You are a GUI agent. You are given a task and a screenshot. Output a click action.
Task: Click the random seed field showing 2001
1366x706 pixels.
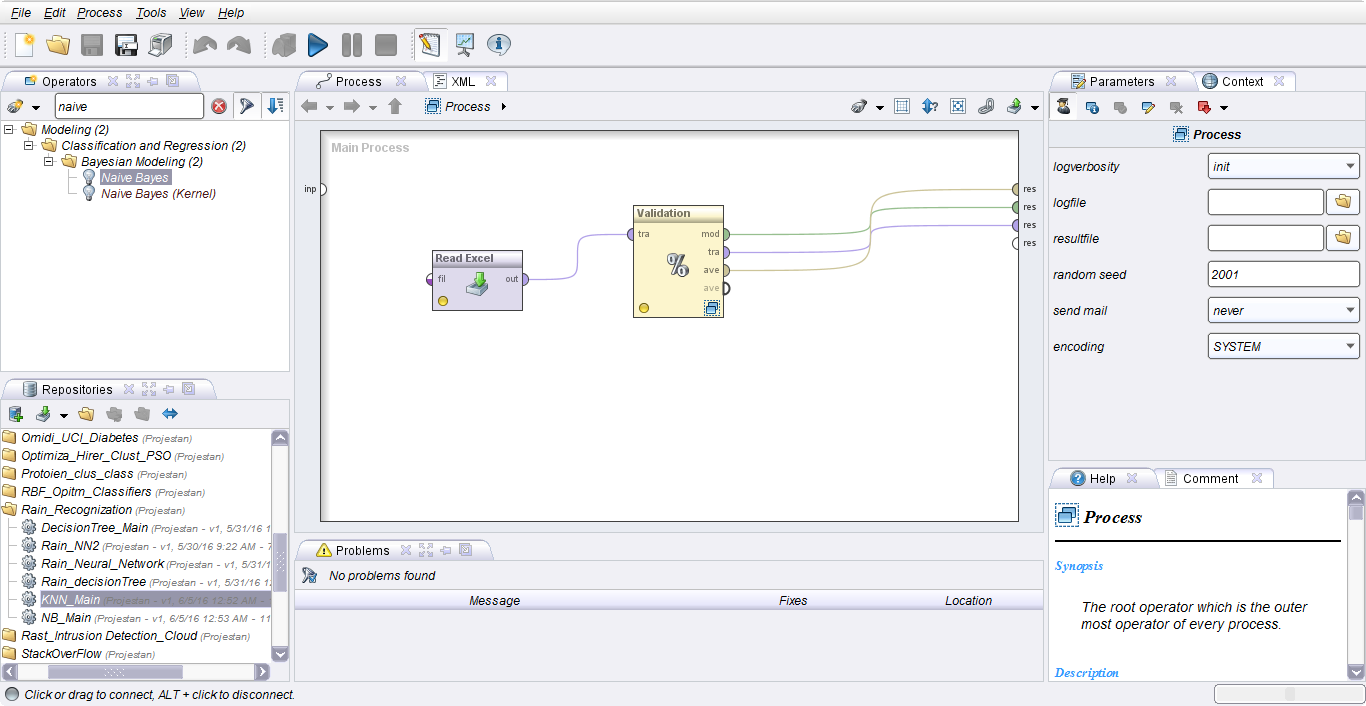click(x=1284, y=275)
